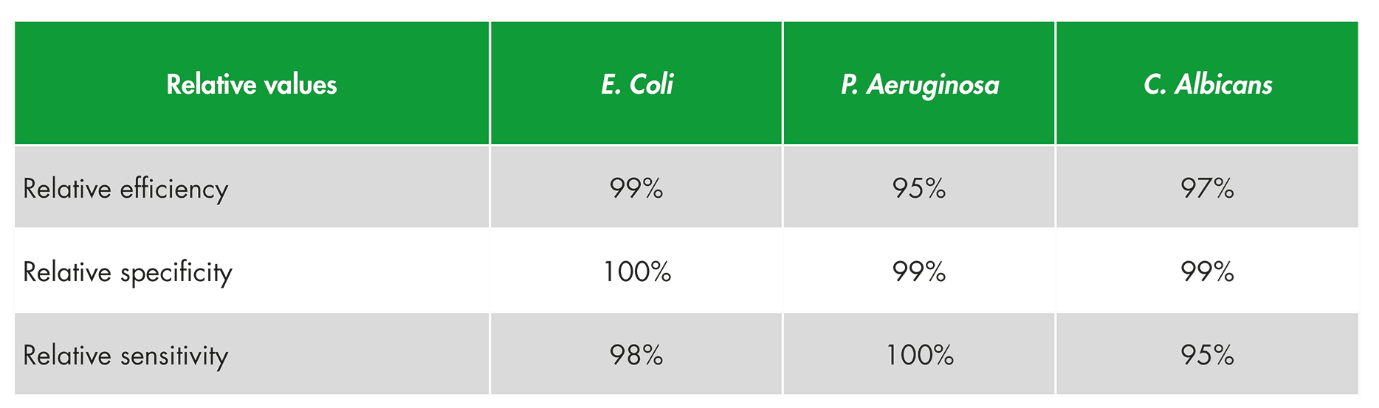Select P. Aeruginosa relative sensitivity 100% cell
This screenshot has height=408, width=1379.
point(919,356)
